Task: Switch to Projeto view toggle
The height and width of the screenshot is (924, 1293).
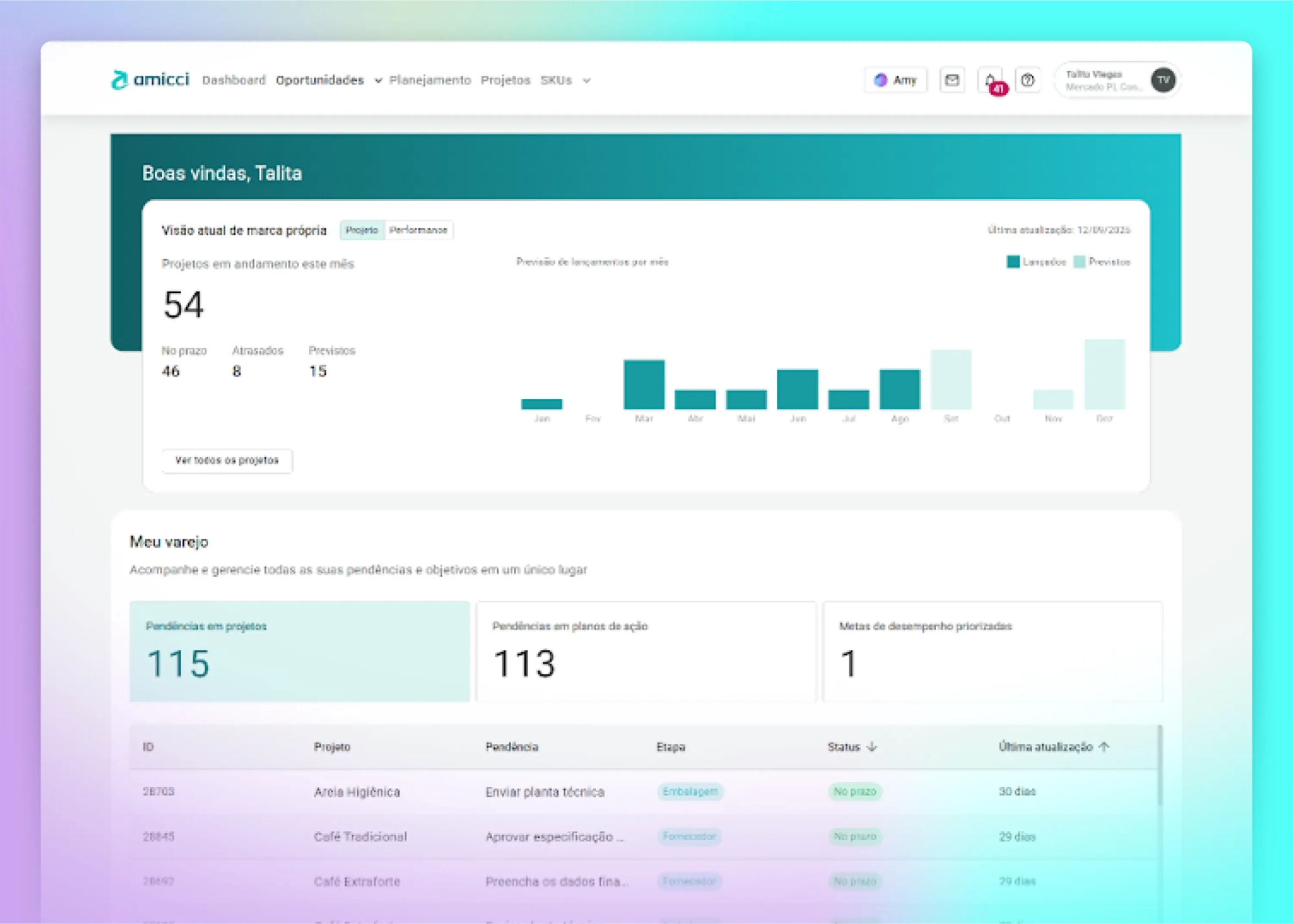Action: pos(362,230)
